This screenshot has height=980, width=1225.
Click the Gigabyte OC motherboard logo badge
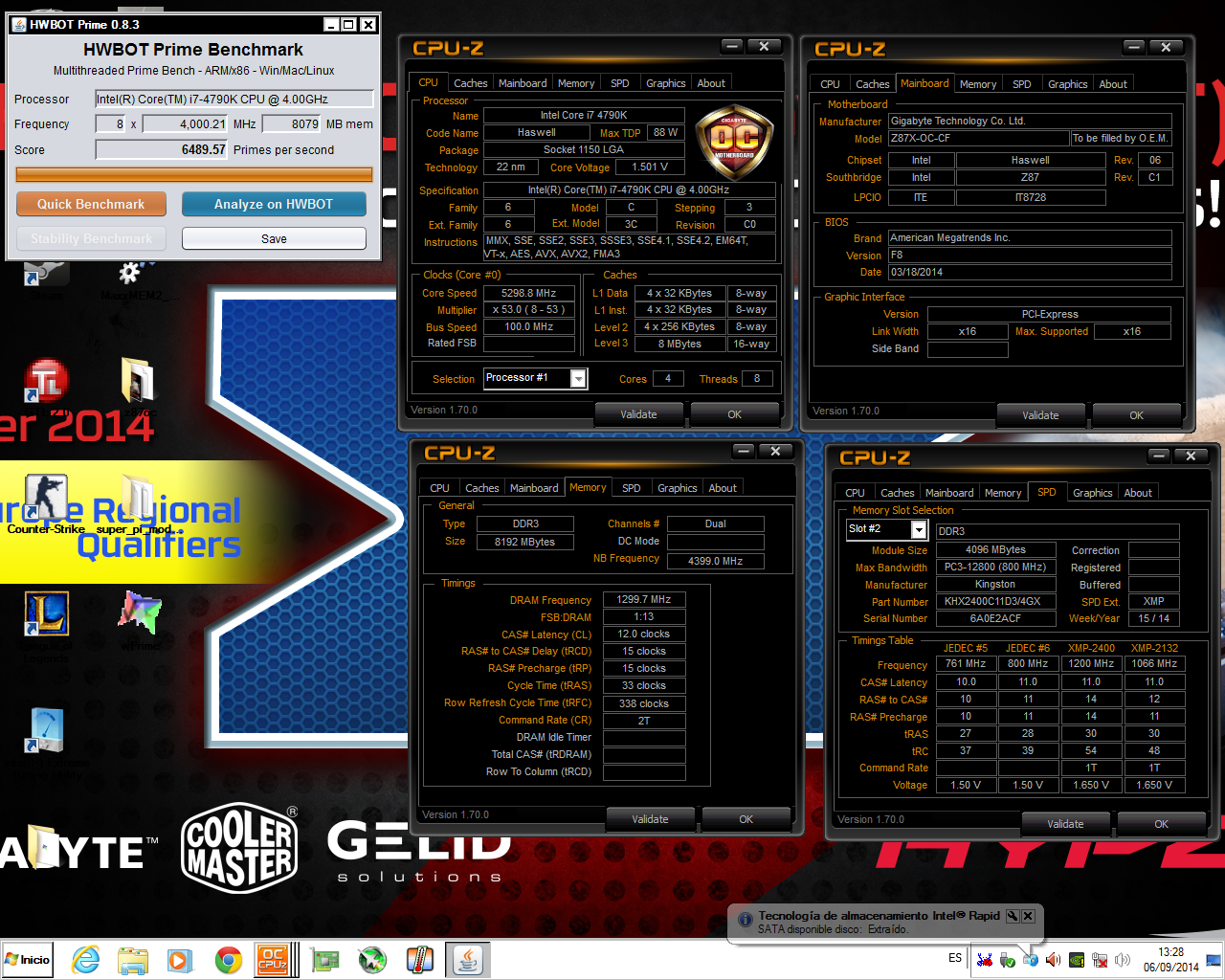734,142
